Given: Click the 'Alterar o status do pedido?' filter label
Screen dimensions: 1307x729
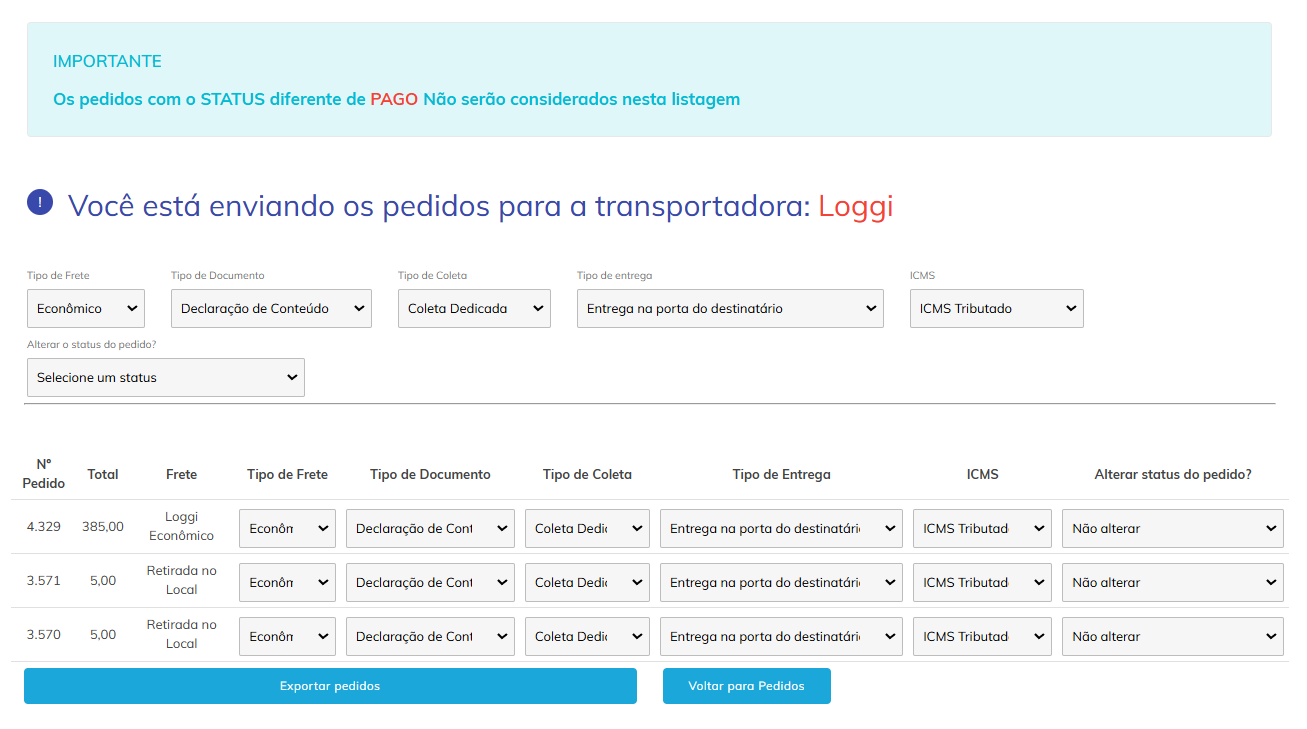Looking at the screenshot, I should click(x=92, y=344).
